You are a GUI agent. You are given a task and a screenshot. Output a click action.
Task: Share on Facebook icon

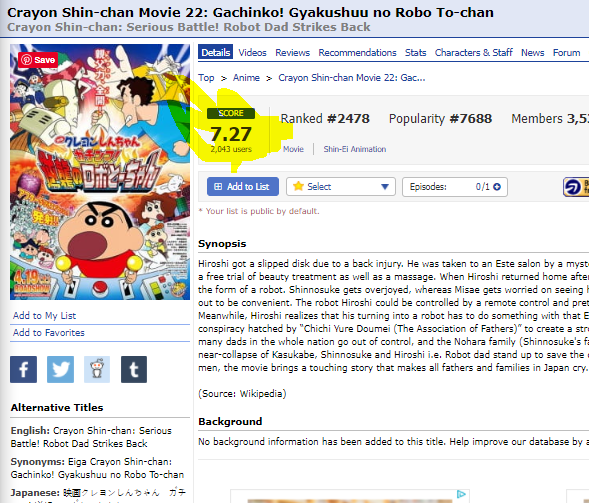[x=23, y=369]
